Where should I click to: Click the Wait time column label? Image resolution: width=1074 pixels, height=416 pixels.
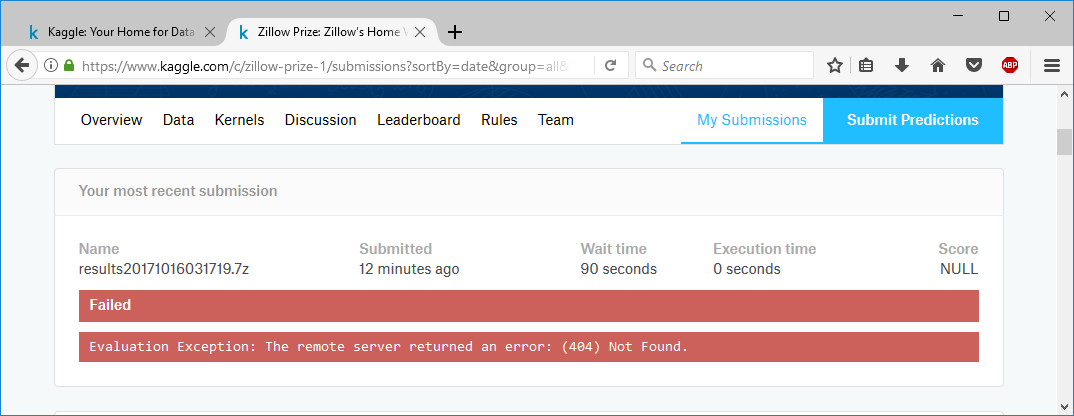click(614, 249)
